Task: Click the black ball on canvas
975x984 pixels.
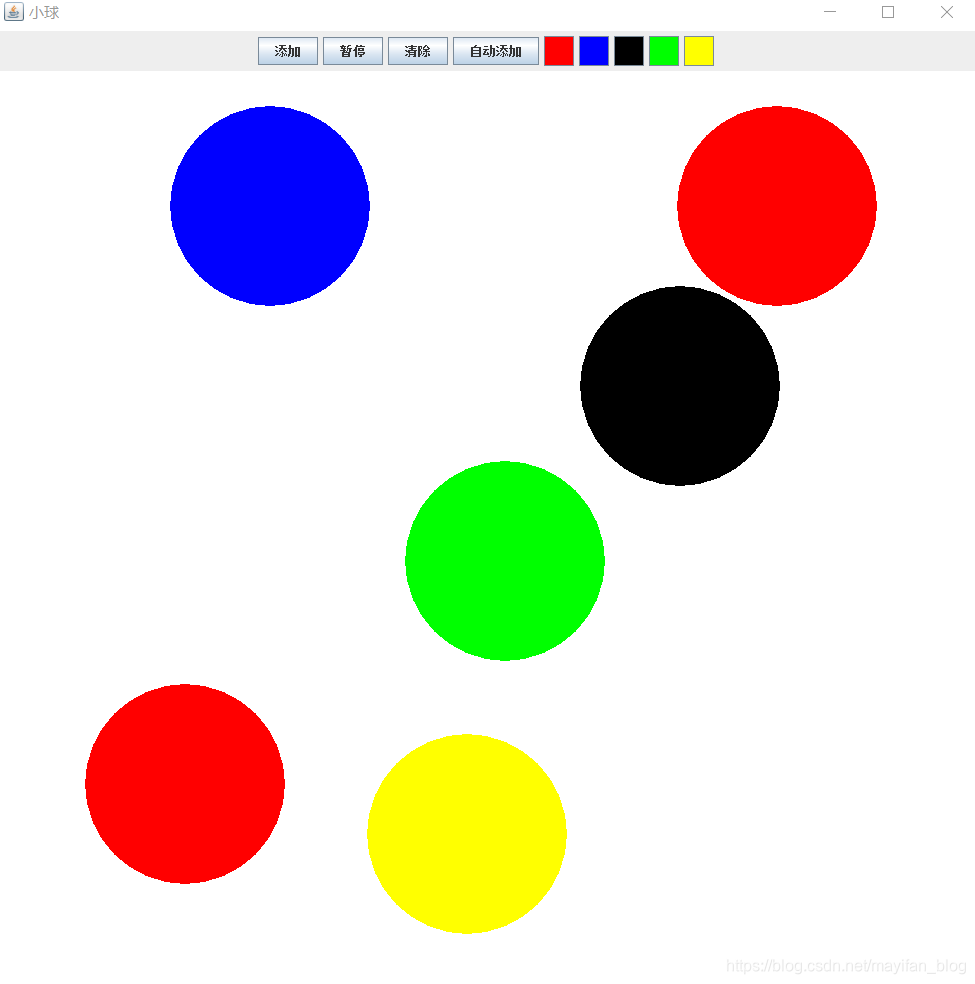Action: tap(680, 386)
